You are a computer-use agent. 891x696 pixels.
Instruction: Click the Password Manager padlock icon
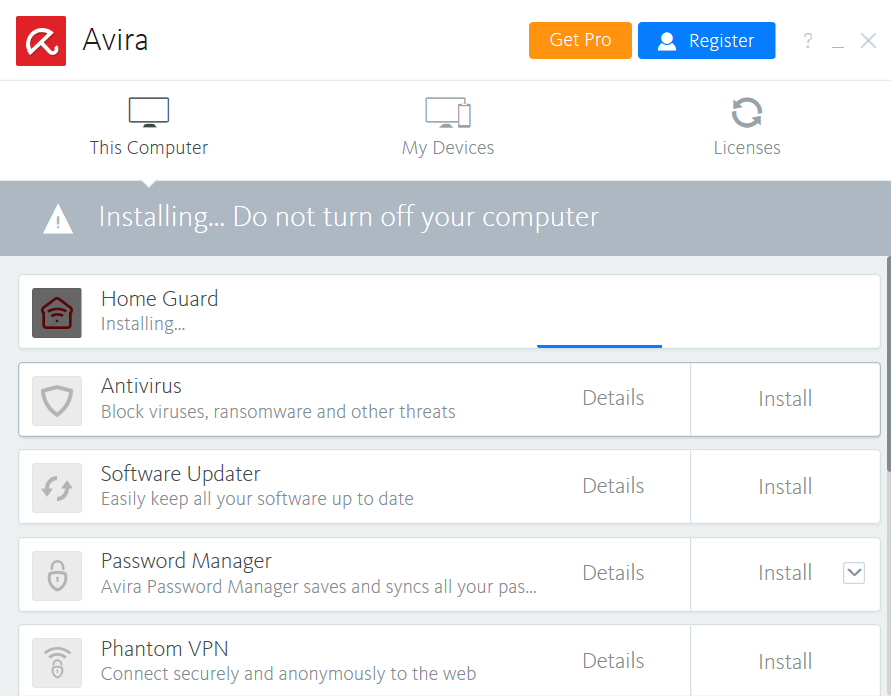(x=57, y=575)
